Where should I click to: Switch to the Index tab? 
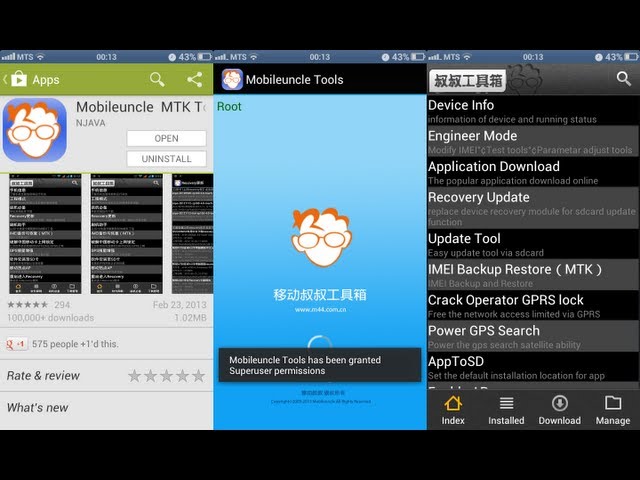(x=453, y=410)
